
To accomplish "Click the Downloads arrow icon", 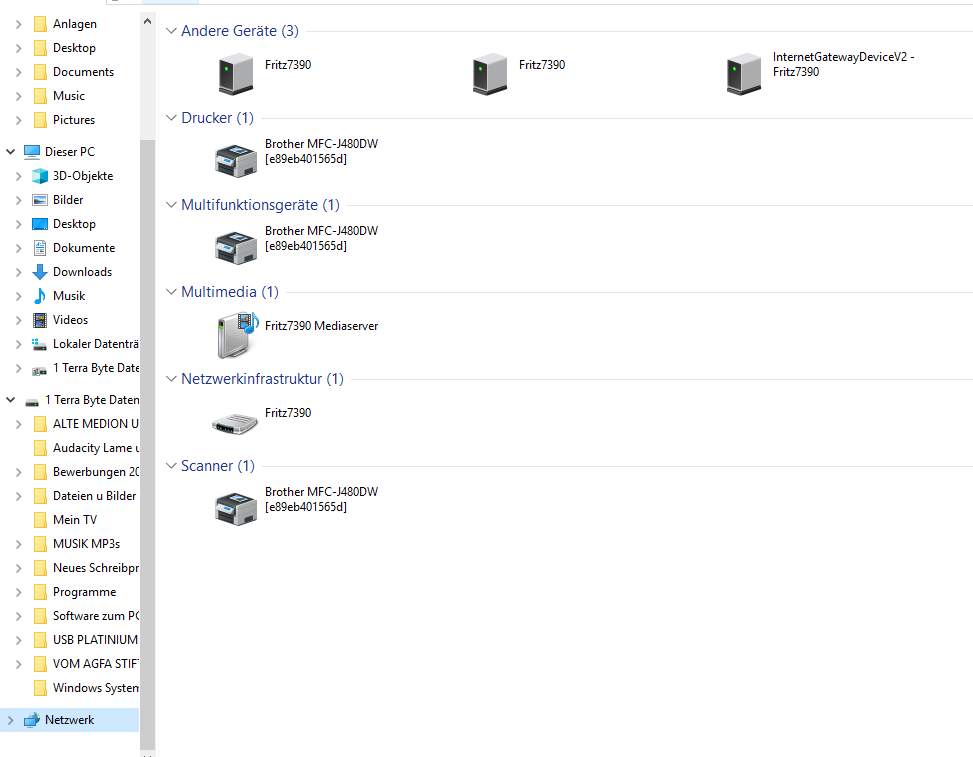I will click(40, 272).
